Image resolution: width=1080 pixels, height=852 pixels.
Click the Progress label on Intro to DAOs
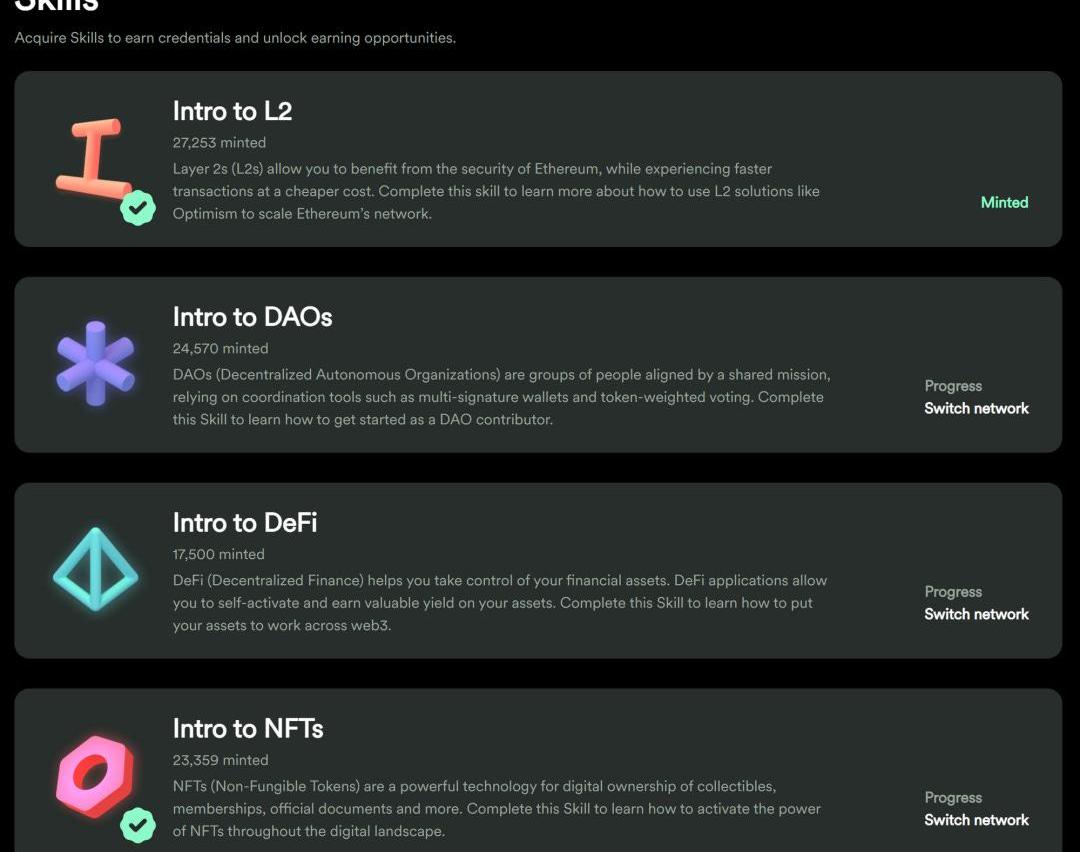(x=953, y=386)
